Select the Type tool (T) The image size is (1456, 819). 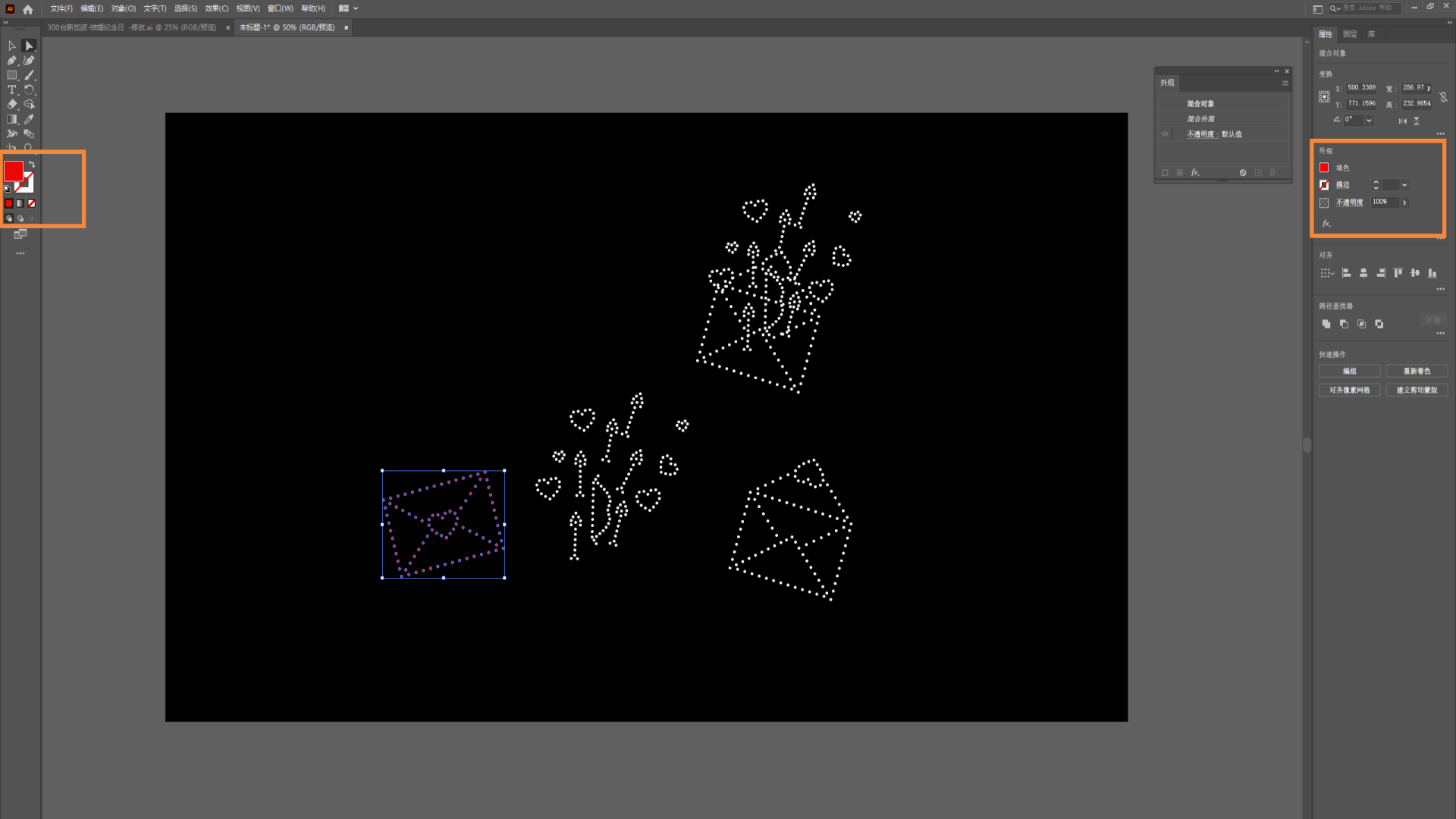[12, 89]
